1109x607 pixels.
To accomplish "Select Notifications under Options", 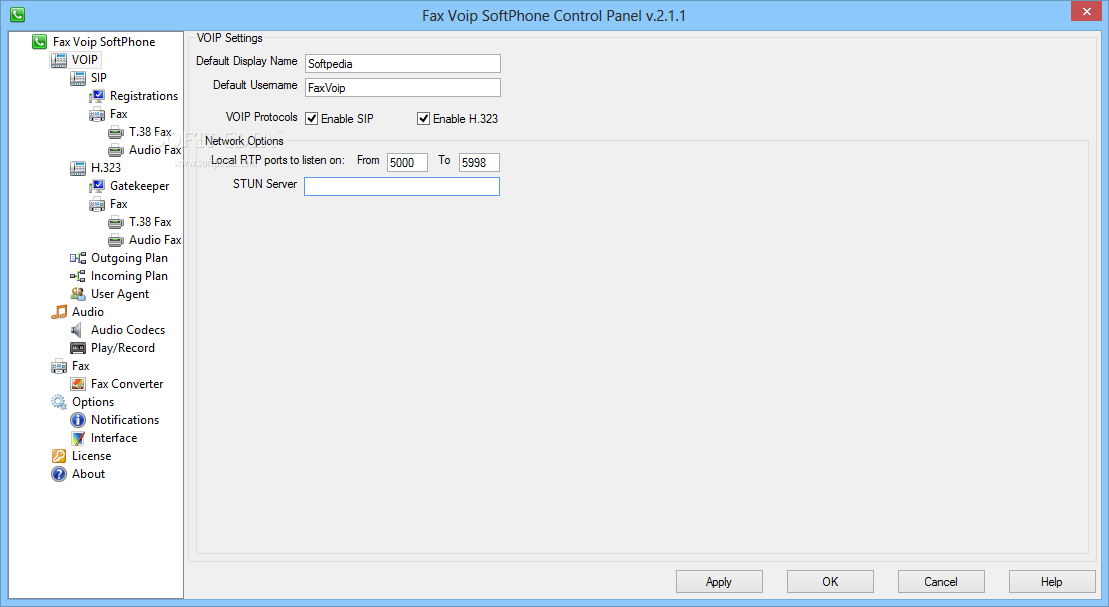I will click(x=125, y=420).
